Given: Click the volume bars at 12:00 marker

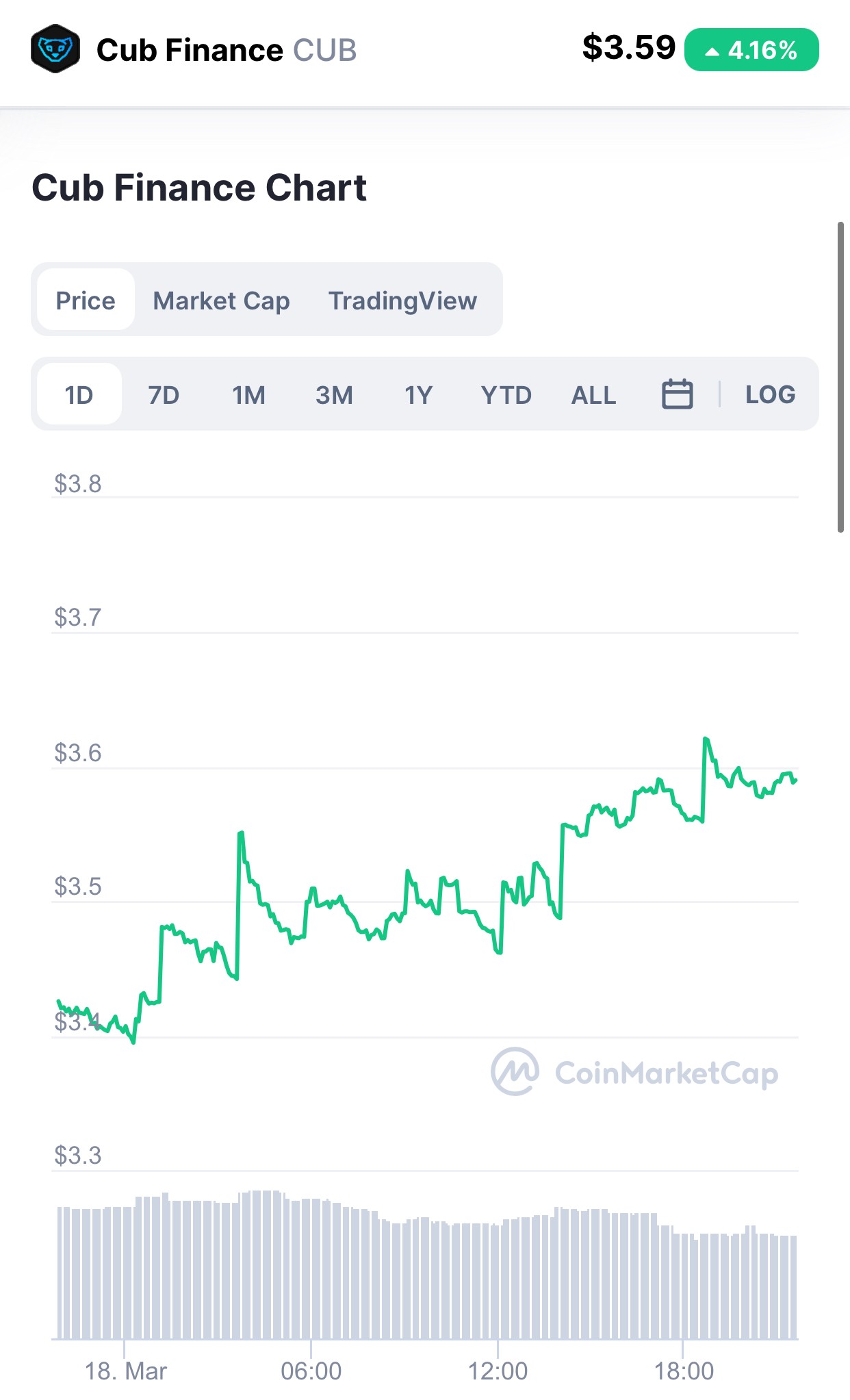Looking at the screenshot, I should (498, 1280).
